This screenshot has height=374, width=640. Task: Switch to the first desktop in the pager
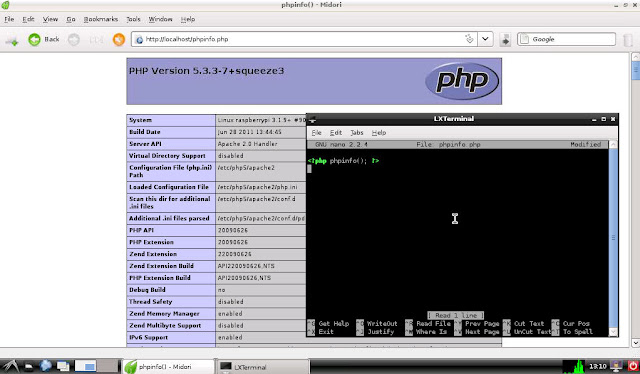(x=85, y=366)
